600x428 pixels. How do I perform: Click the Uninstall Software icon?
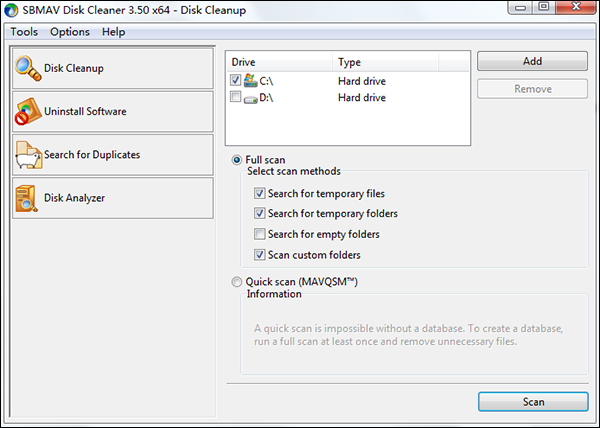pos(28,111)
